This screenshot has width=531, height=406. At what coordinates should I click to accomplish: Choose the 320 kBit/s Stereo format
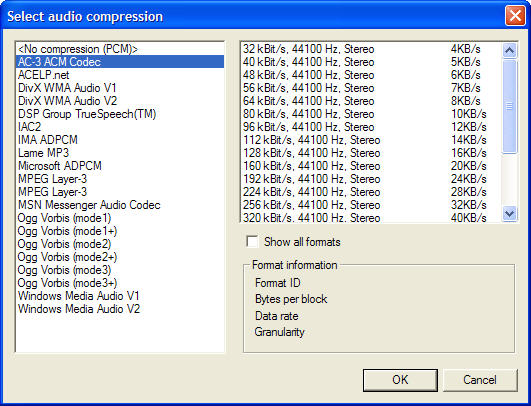point(371,217)
